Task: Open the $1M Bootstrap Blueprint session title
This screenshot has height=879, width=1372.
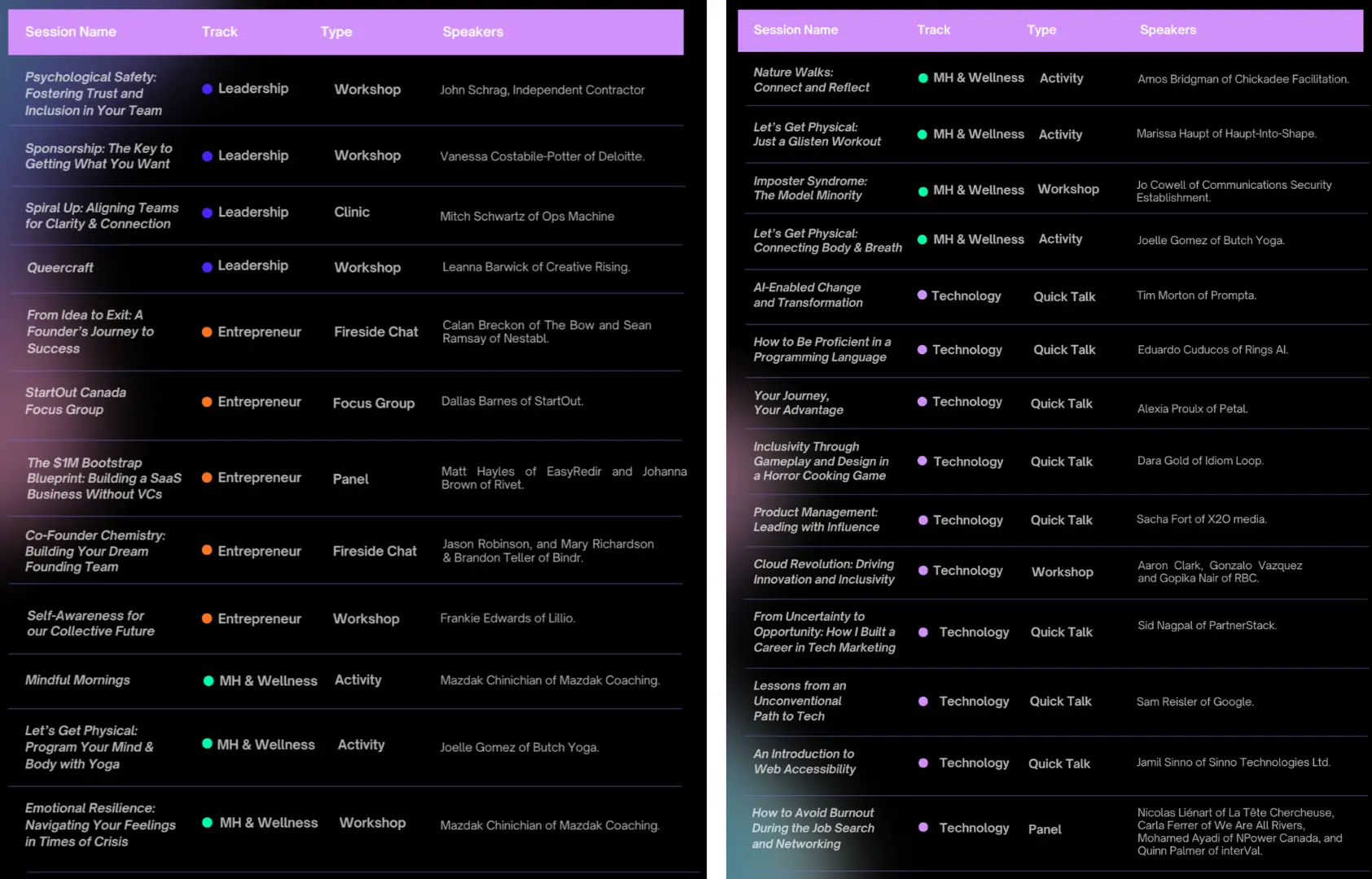Action: [x=103, y=479]
